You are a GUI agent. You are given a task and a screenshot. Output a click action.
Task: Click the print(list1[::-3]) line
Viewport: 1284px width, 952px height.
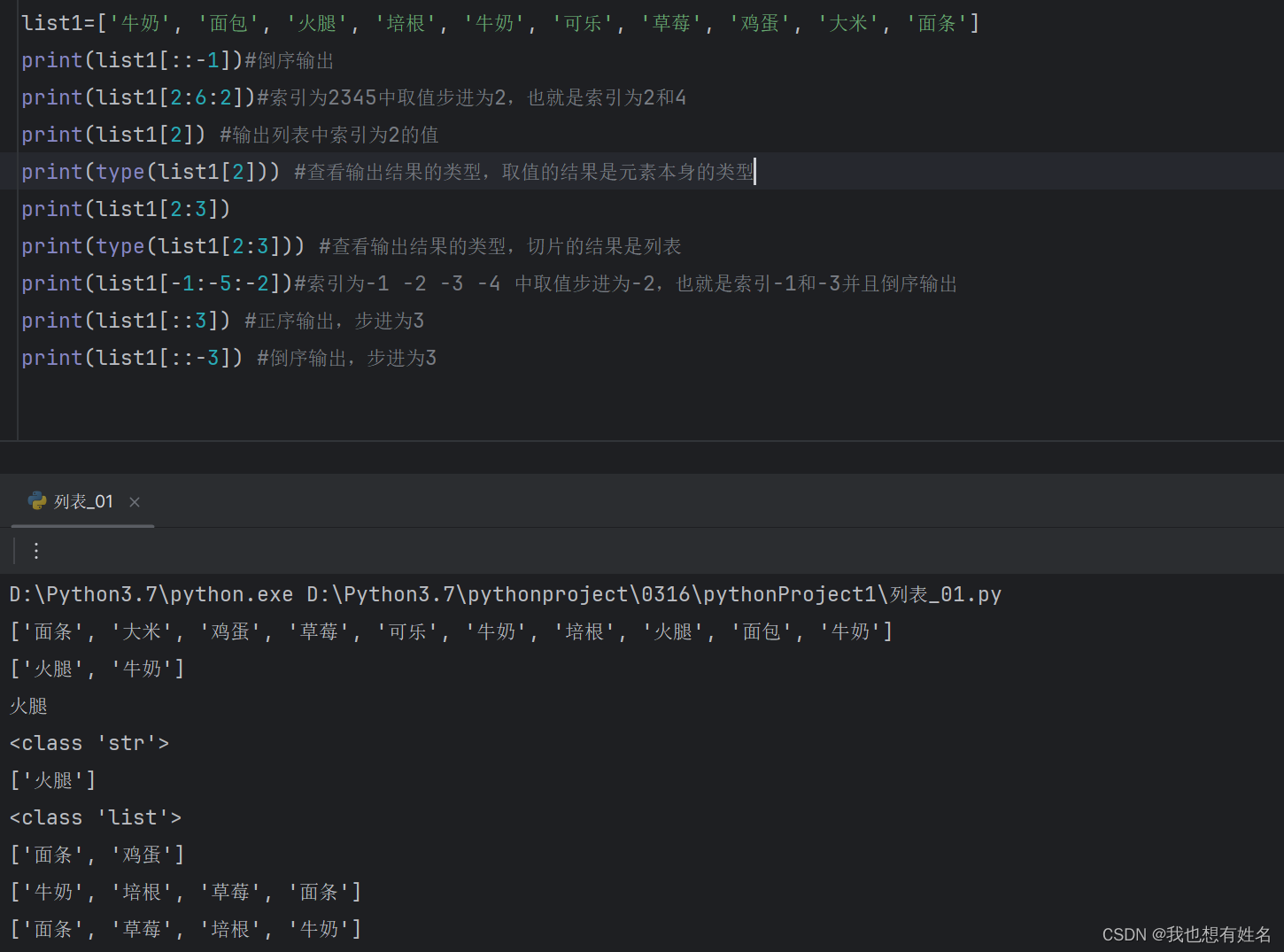click(133, 357)
